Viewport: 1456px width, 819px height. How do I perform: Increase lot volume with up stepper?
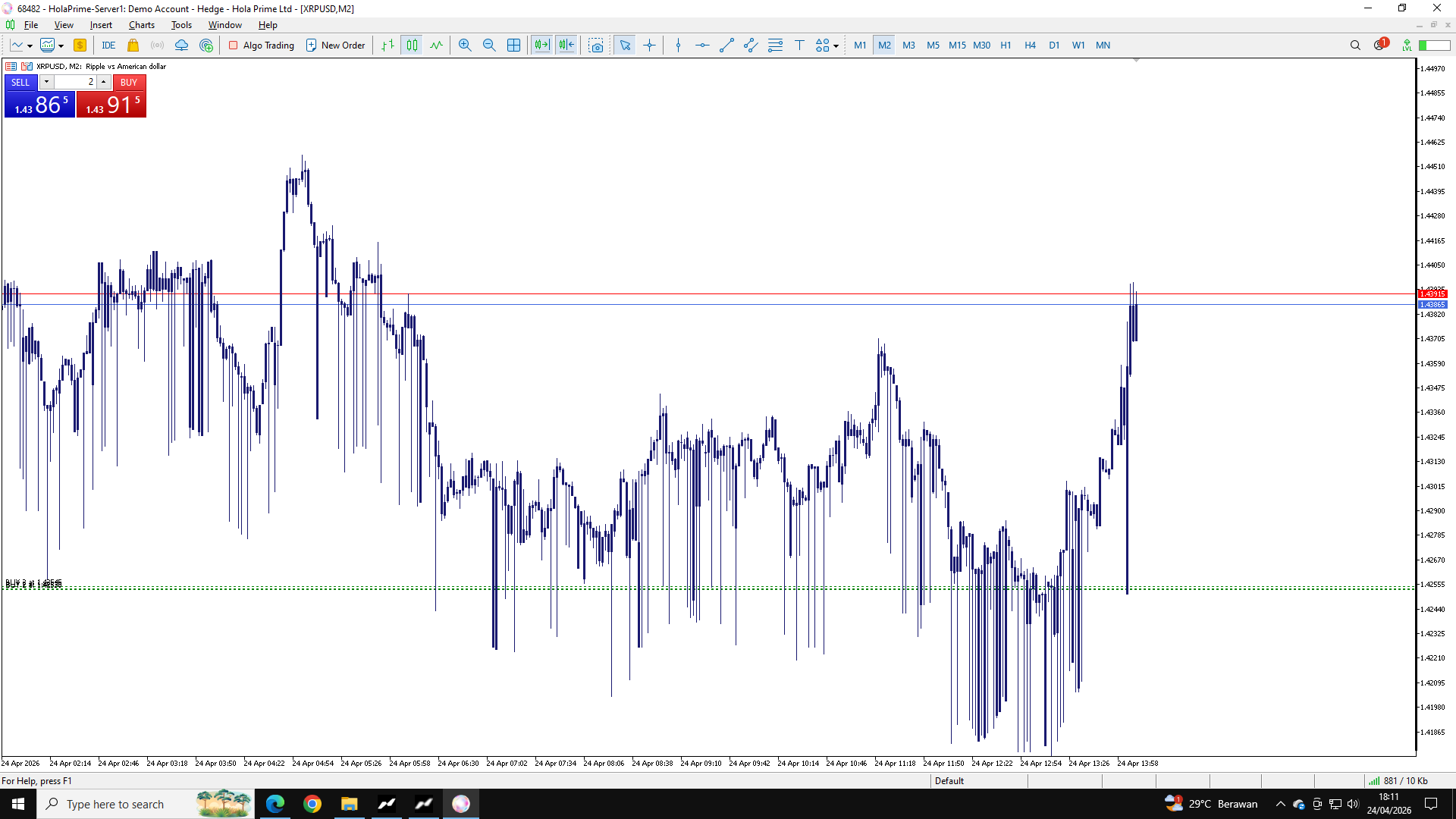click(104, 82)
